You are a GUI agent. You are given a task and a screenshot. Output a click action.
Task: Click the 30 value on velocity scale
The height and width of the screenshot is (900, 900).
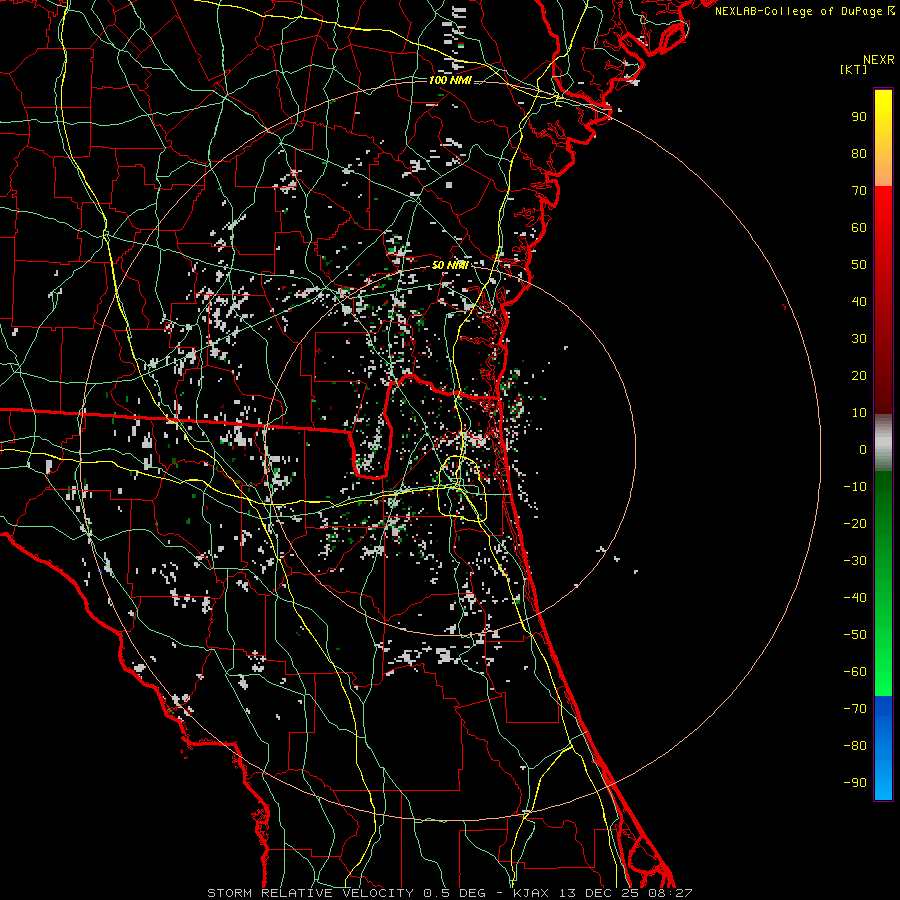[859, 339]
